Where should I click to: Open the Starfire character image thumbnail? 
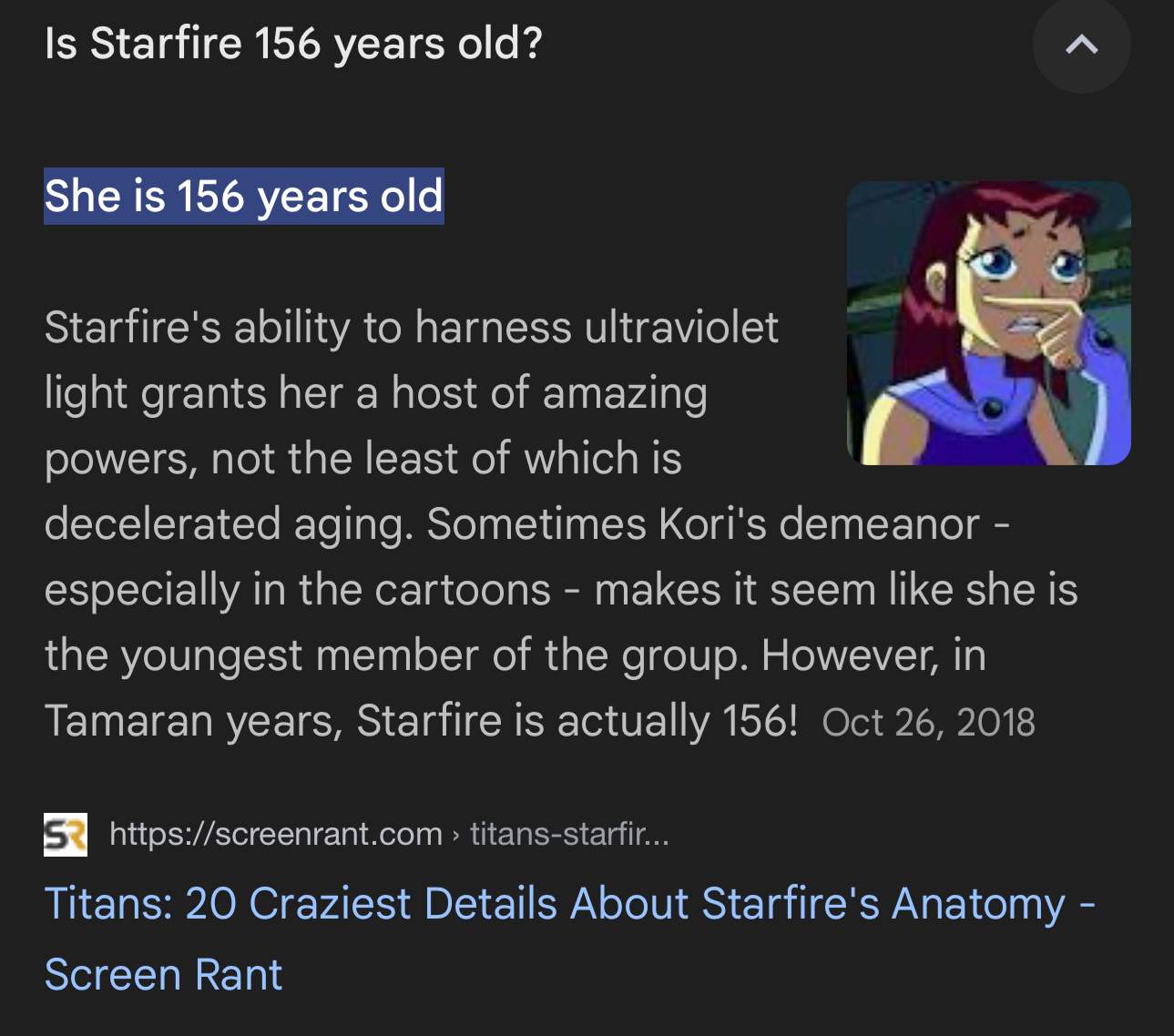pos(989,322)
